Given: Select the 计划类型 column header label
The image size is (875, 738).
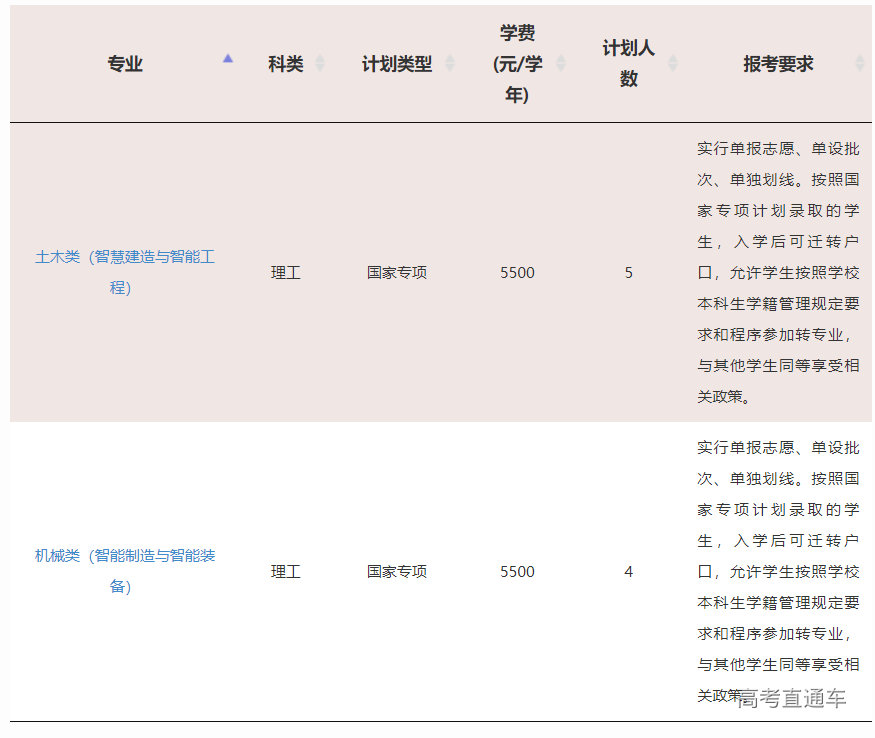Looking at the screenshot, I should (397, 64).
